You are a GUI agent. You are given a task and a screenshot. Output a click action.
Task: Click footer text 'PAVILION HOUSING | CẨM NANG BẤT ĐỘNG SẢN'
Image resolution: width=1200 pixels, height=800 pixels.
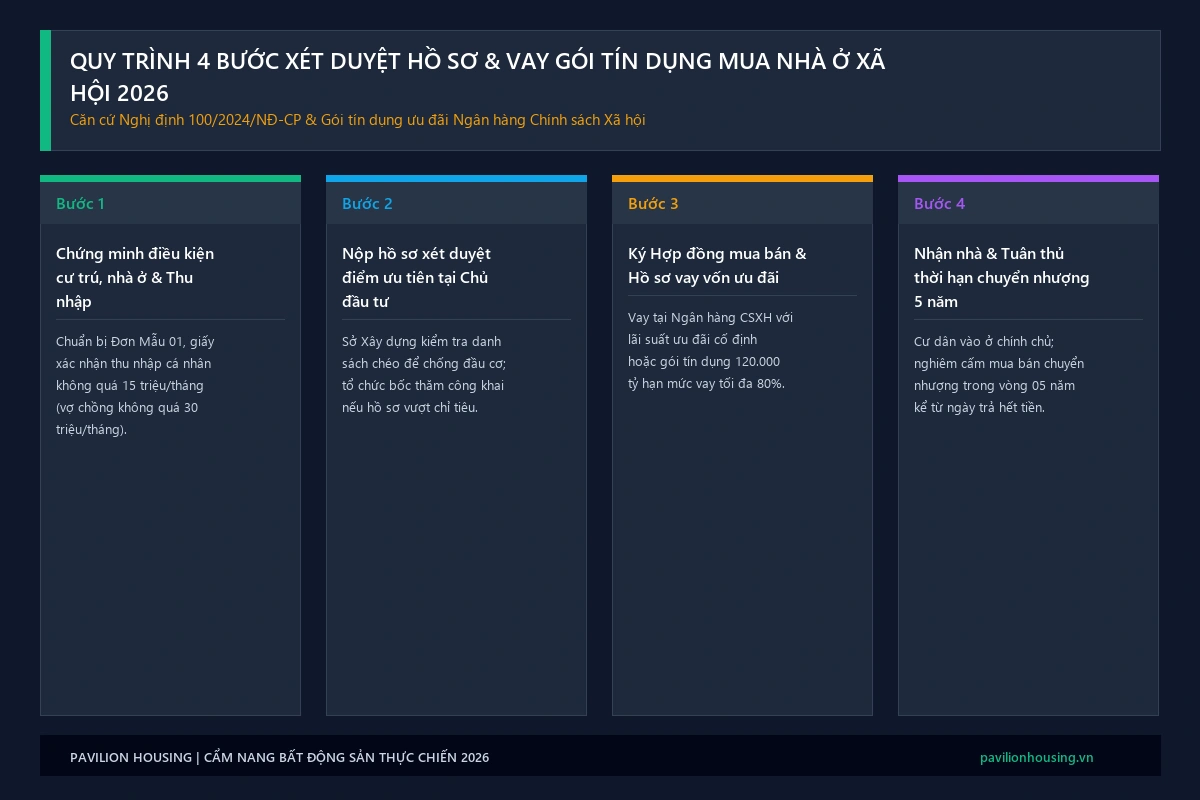(x=279, y=758)
